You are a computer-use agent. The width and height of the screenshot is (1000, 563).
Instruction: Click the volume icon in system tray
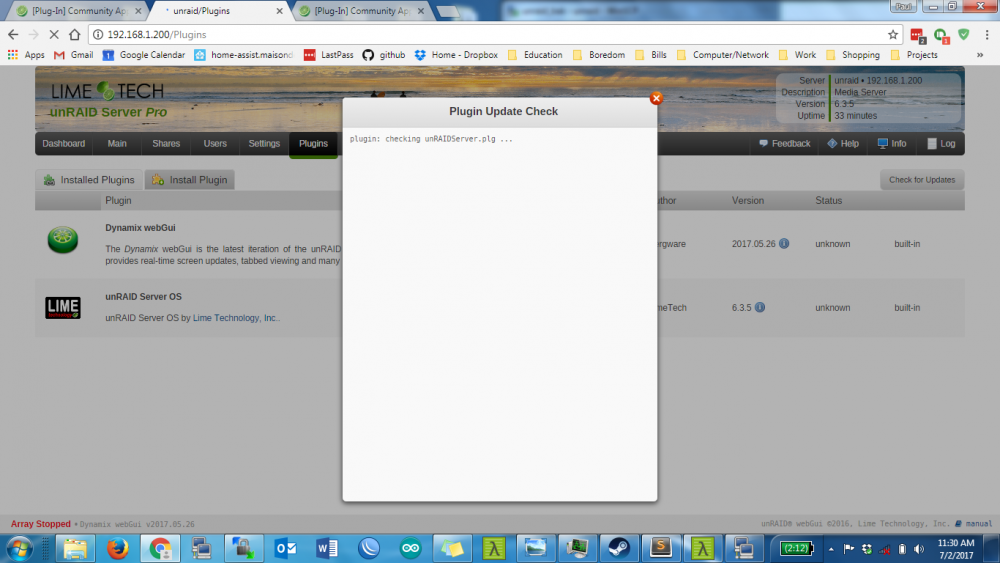pos(919,549)
